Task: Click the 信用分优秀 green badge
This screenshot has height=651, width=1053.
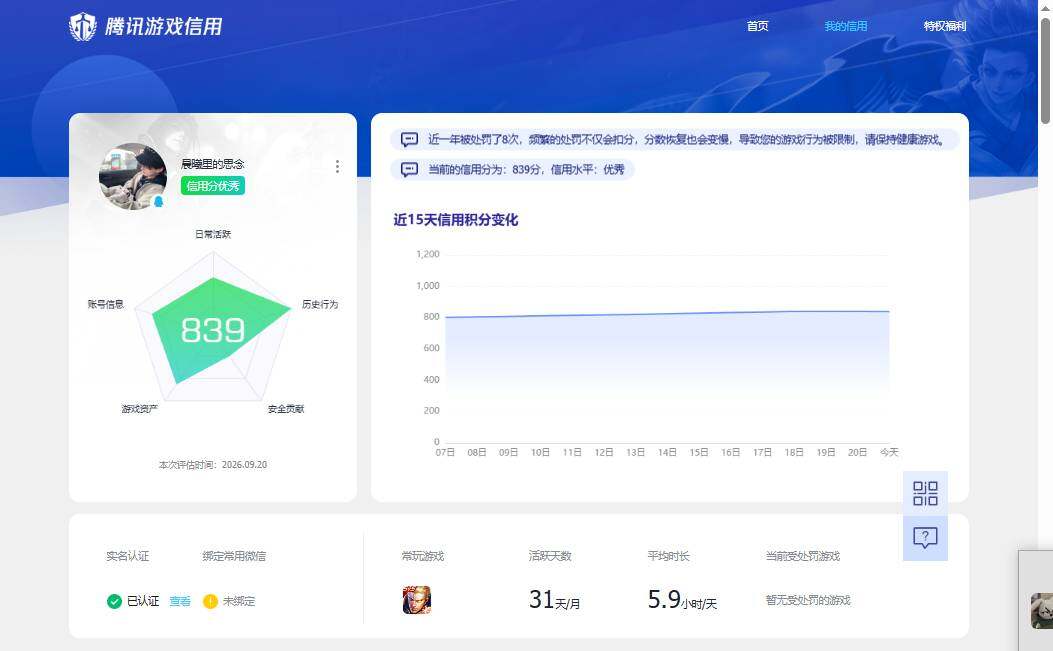Action: pos(213,186)
